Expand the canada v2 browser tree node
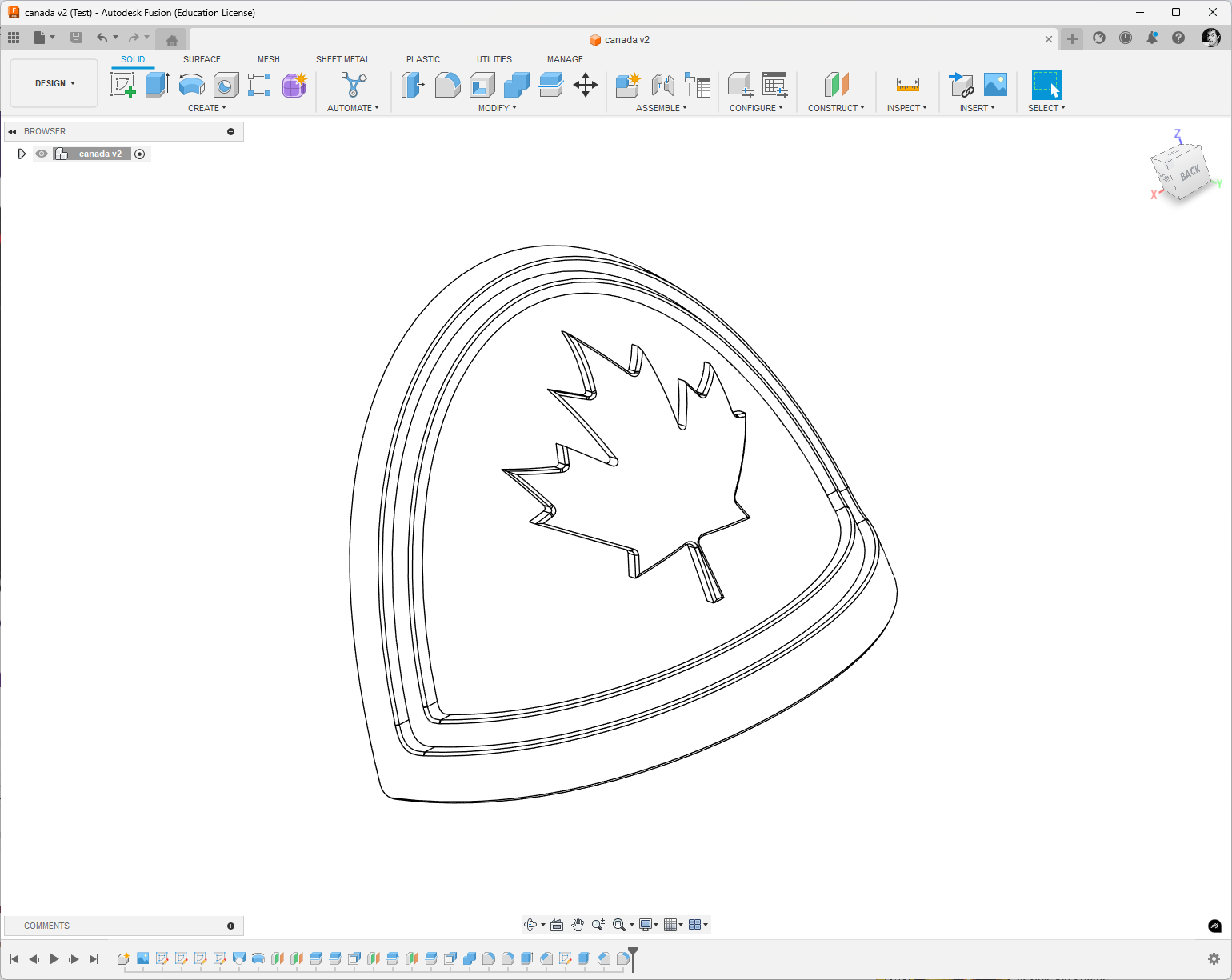This screenshot has height=980, width=1232. pos(22,154)
